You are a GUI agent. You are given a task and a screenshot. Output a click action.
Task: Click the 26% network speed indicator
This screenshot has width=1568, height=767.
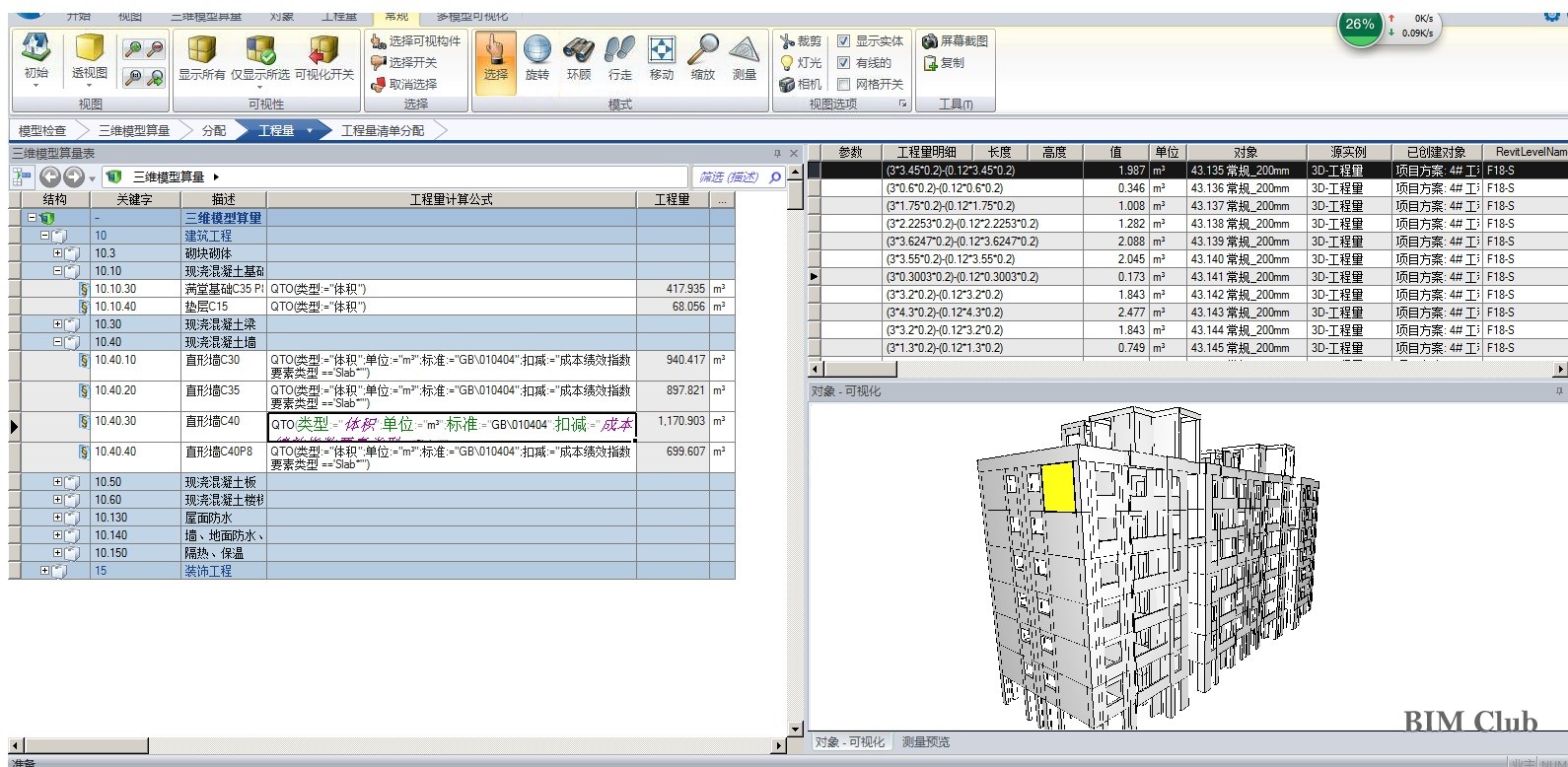click(1359, 25)
